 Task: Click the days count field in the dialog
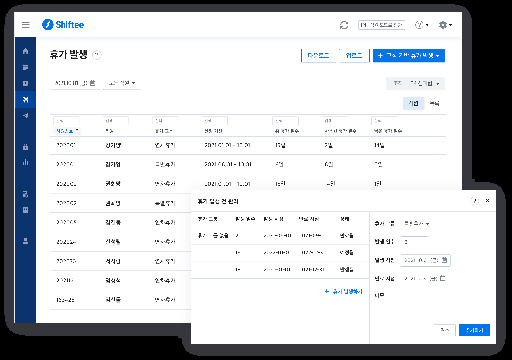click(415, 242)
